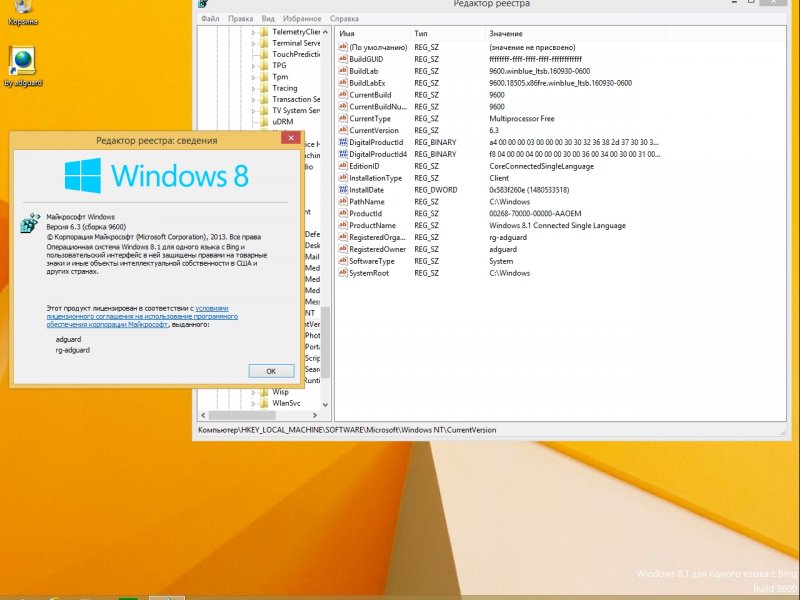Expand the TelemetryClient tree node
Screen dimensions: 800x600
(254, 32)
